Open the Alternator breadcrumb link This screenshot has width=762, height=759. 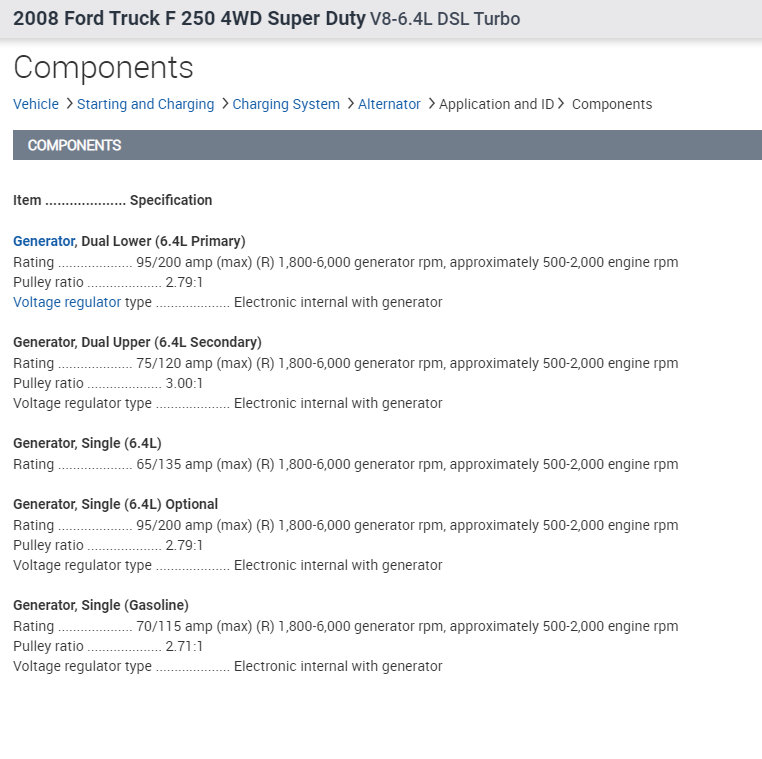389,104
